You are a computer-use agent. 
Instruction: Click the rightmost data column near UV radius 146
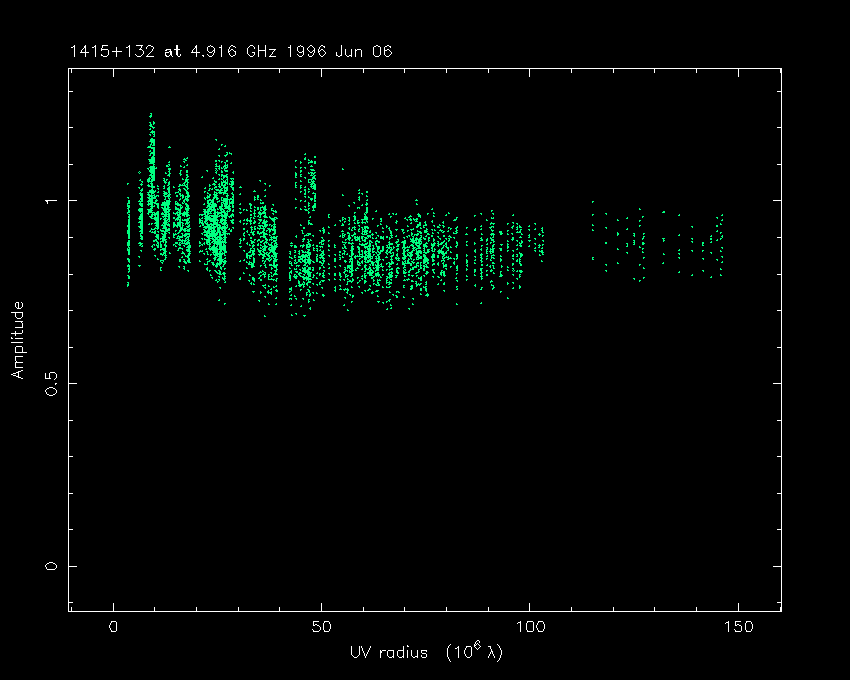(x=721, y=245)
